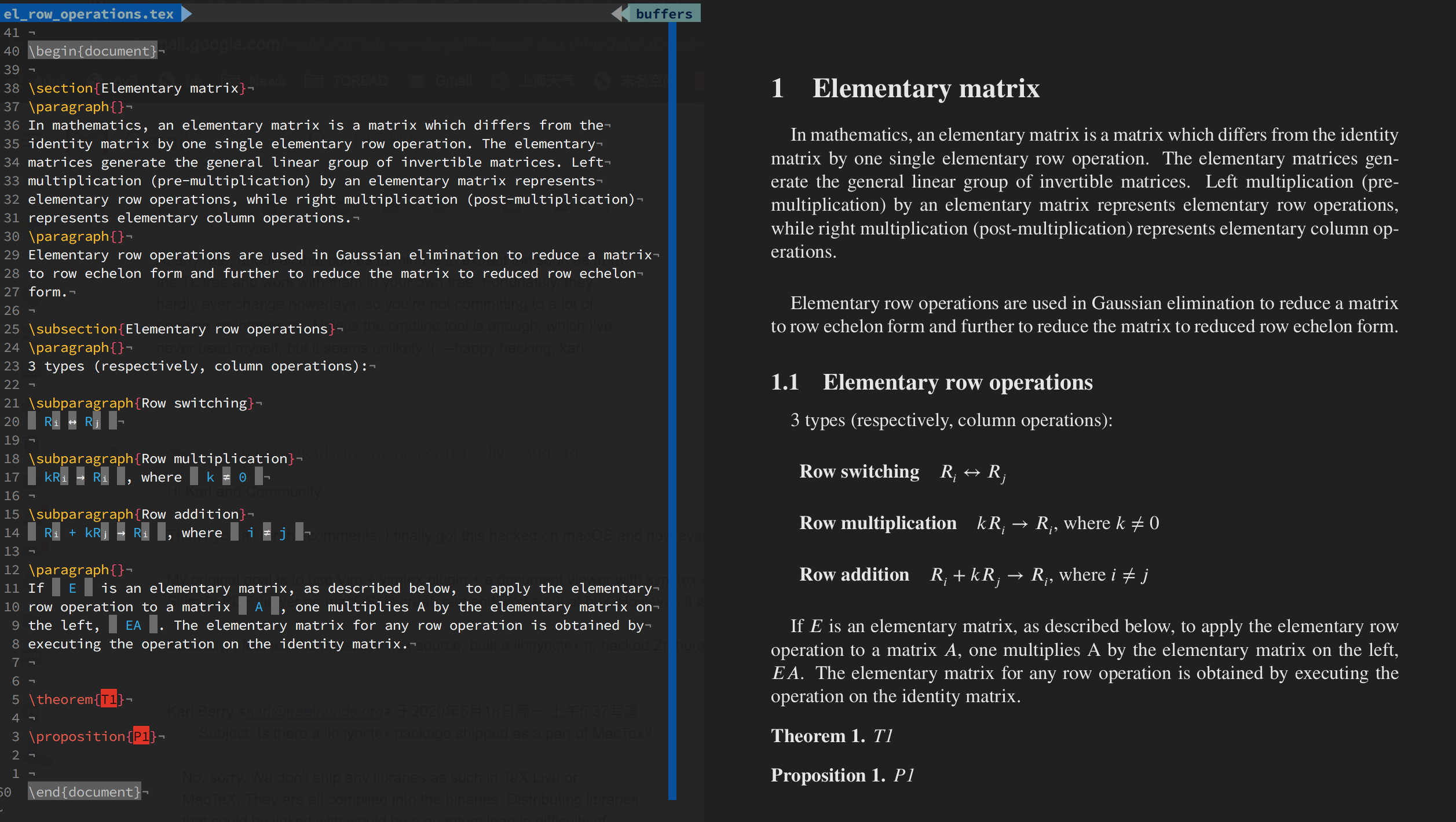
Task: Click 'Row addition' label in PDF preview
Action: [854, 574]
